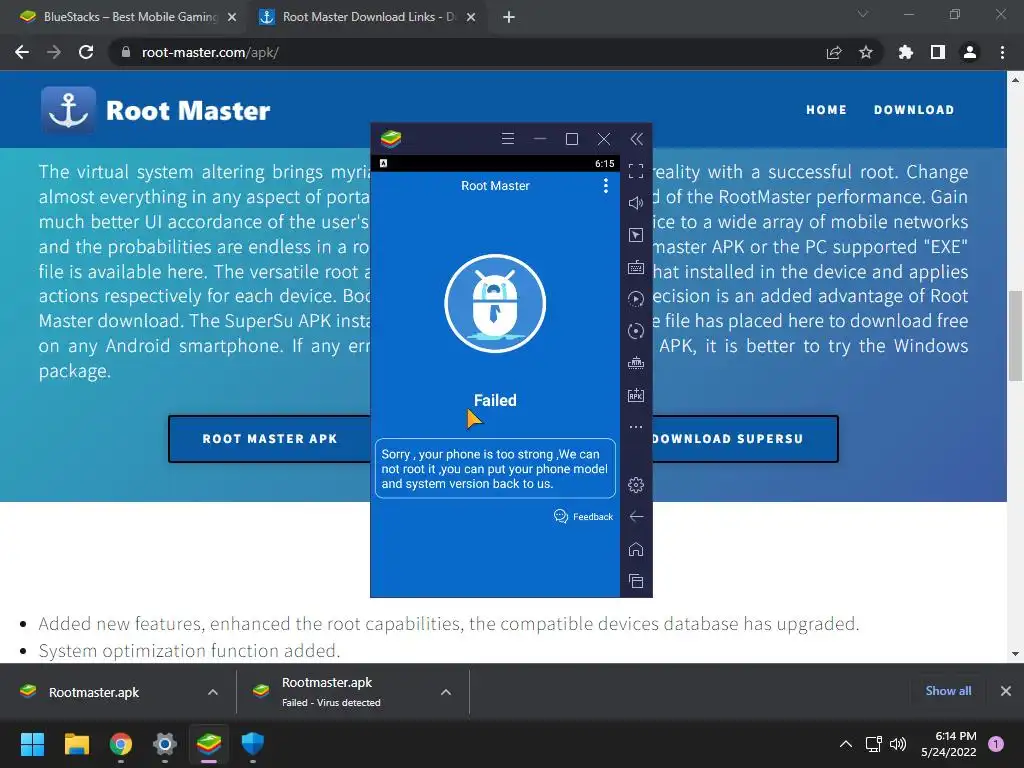Image resolution: width=1024 pixels, height=768 pixels.
Task: Close the Chrome downloads bar
Action: [x=1006, y=691]
